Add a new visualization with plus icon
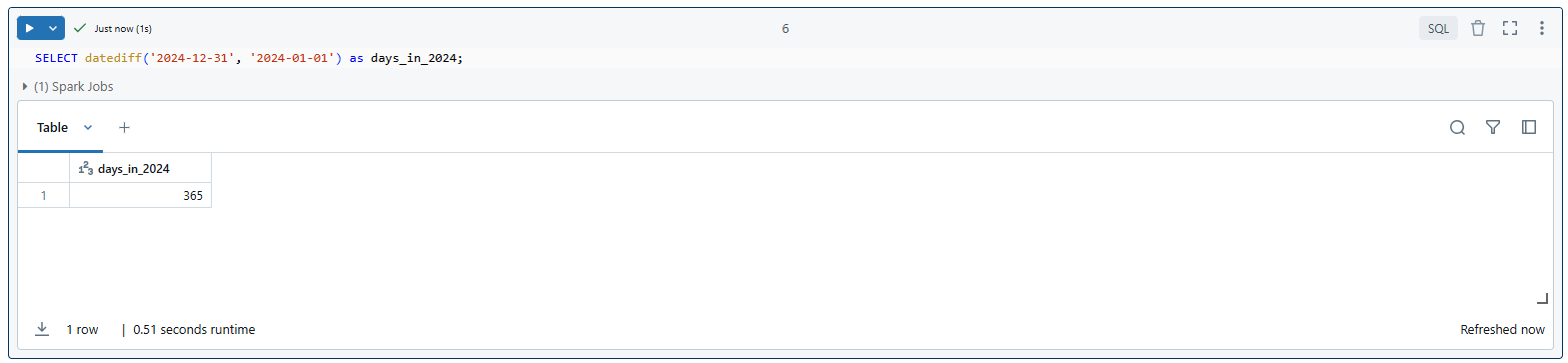 [124, 127]
